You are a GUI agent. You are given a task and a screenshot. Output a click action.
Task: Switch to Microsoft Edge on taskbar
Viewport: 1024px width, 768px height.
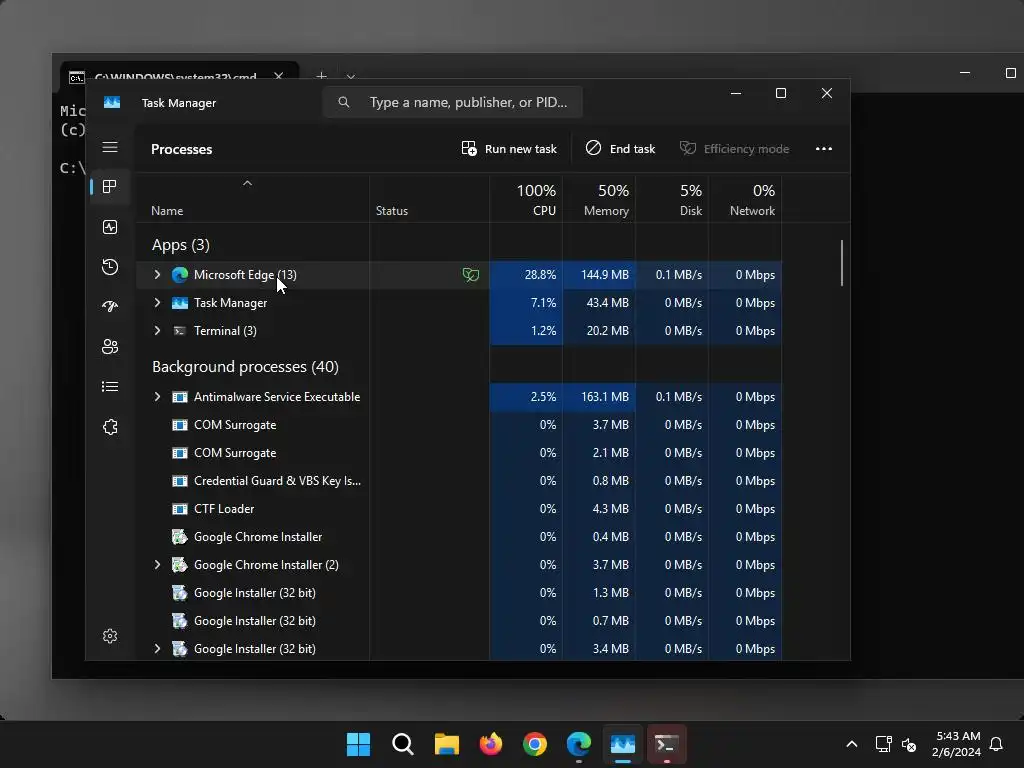click(579, 744)
